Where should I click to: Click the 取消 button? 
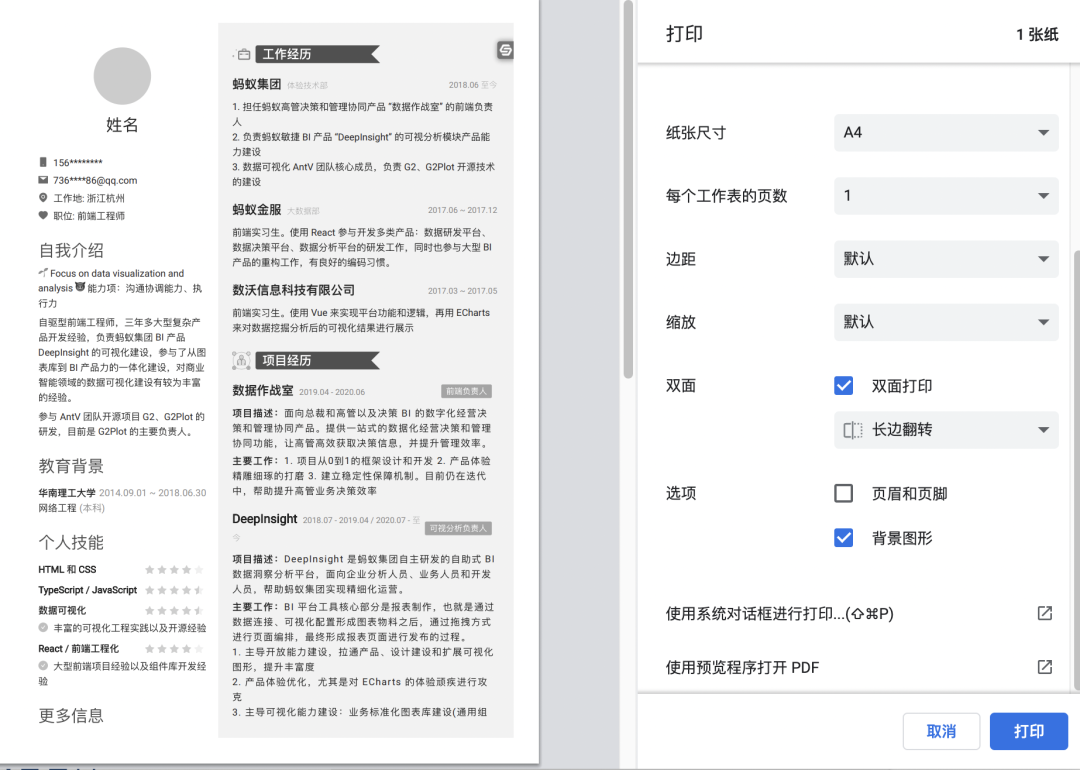(941, 731)
